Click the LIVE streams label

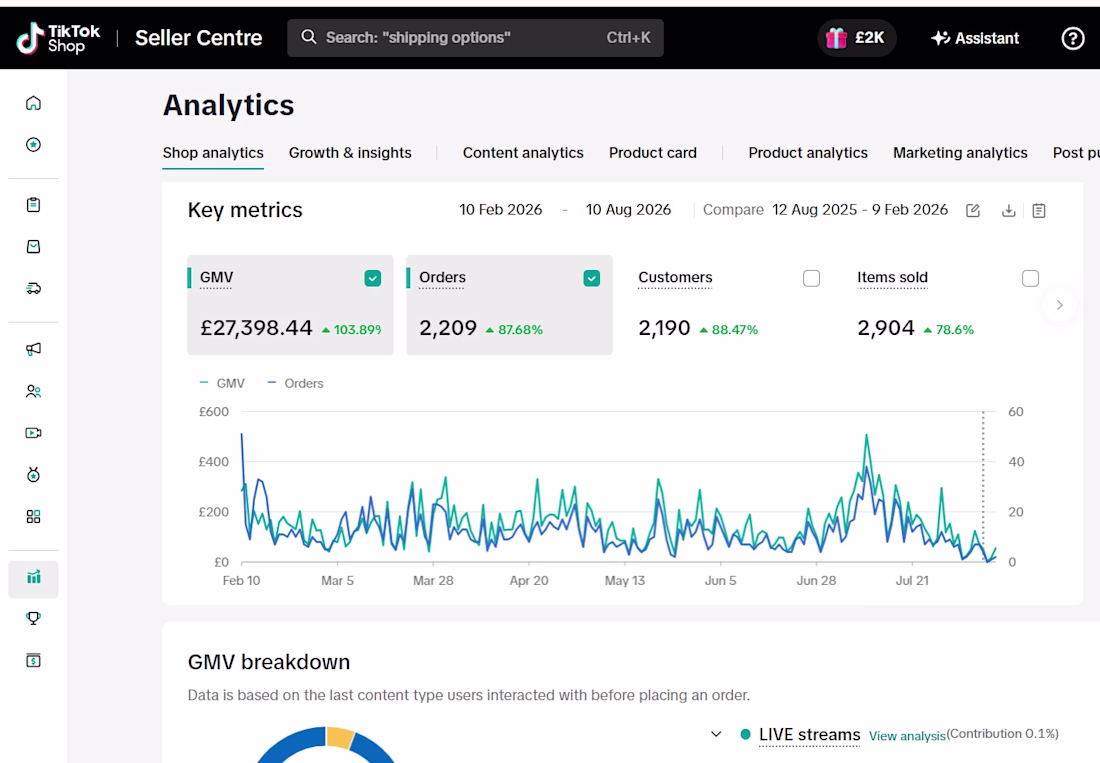pos(809,734)
